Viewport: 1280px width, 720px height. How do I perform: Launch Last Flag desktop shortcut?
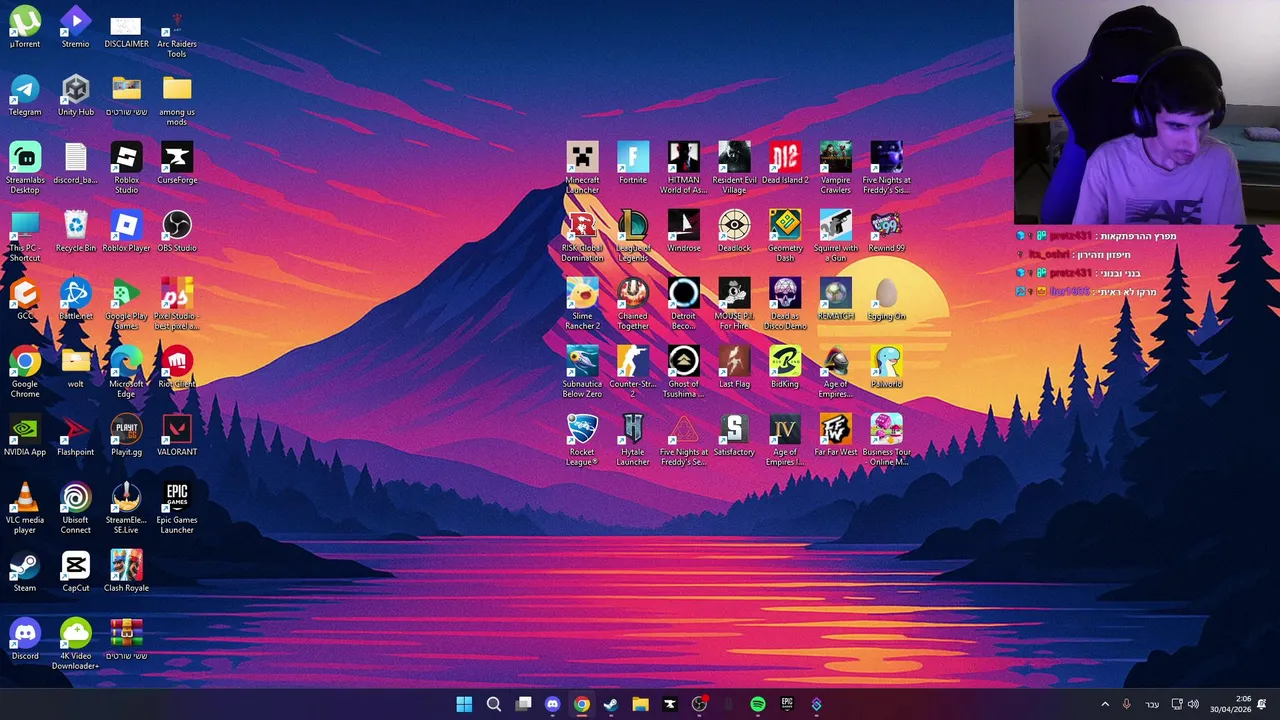click(734, 367)
